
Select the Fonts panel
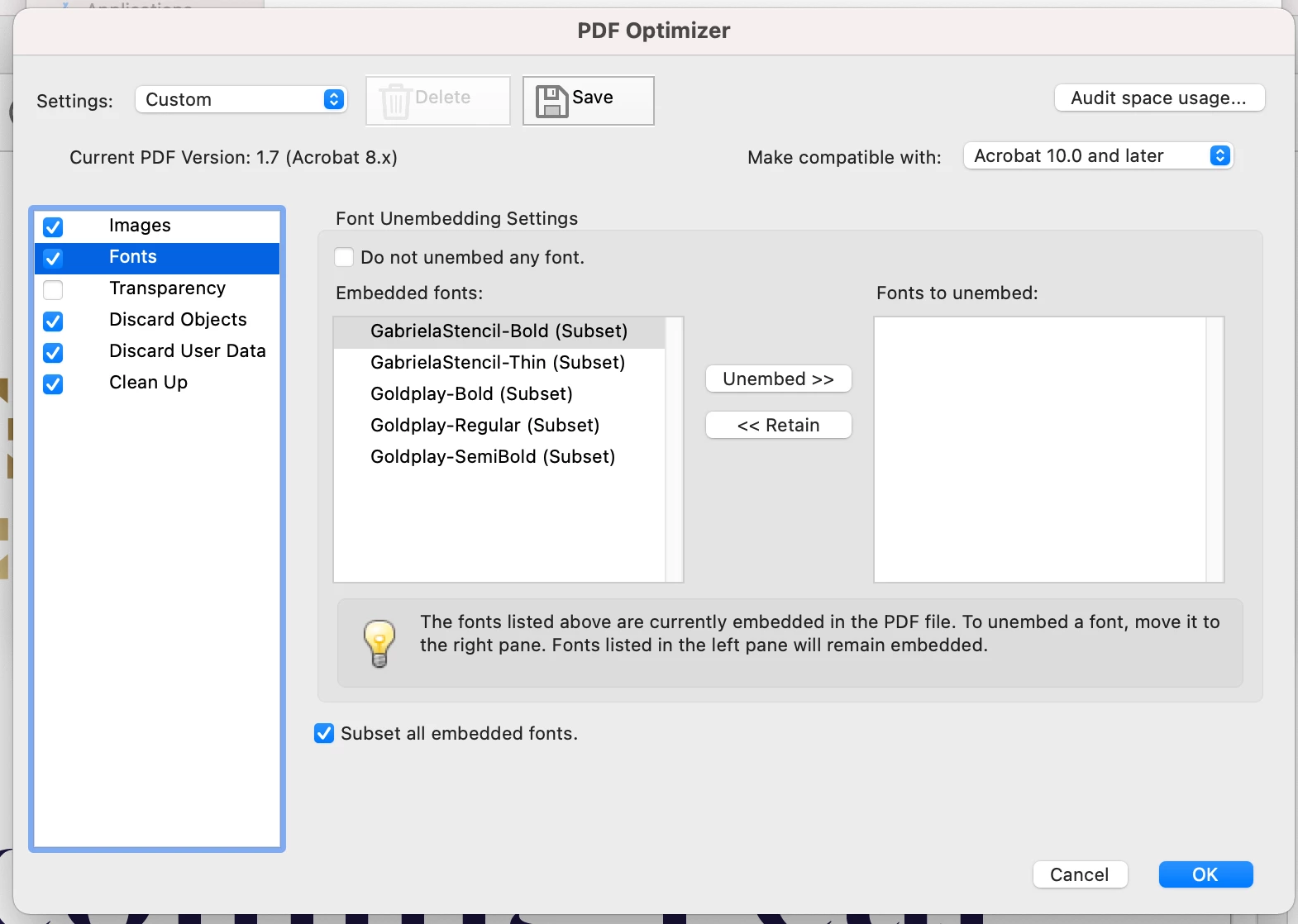click(x=157, y=258)
